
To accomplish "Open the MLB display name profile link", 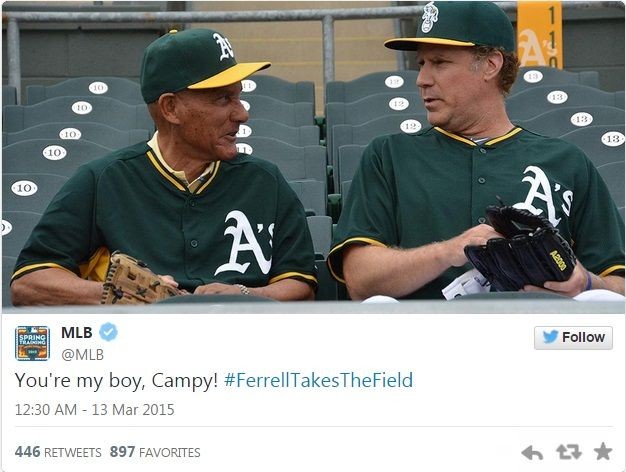I will [76, 333].
